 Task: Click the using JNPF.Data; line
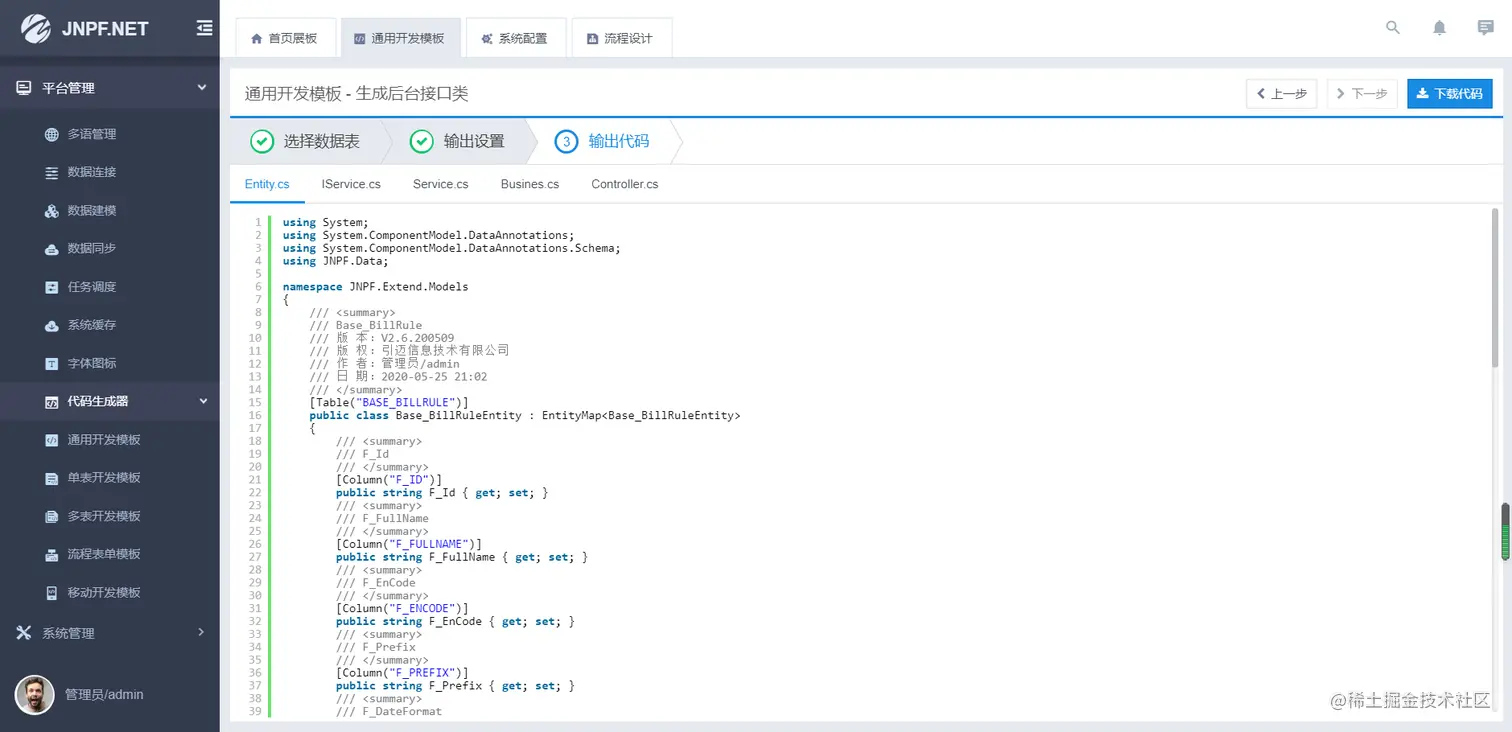(x=335, y=261)
